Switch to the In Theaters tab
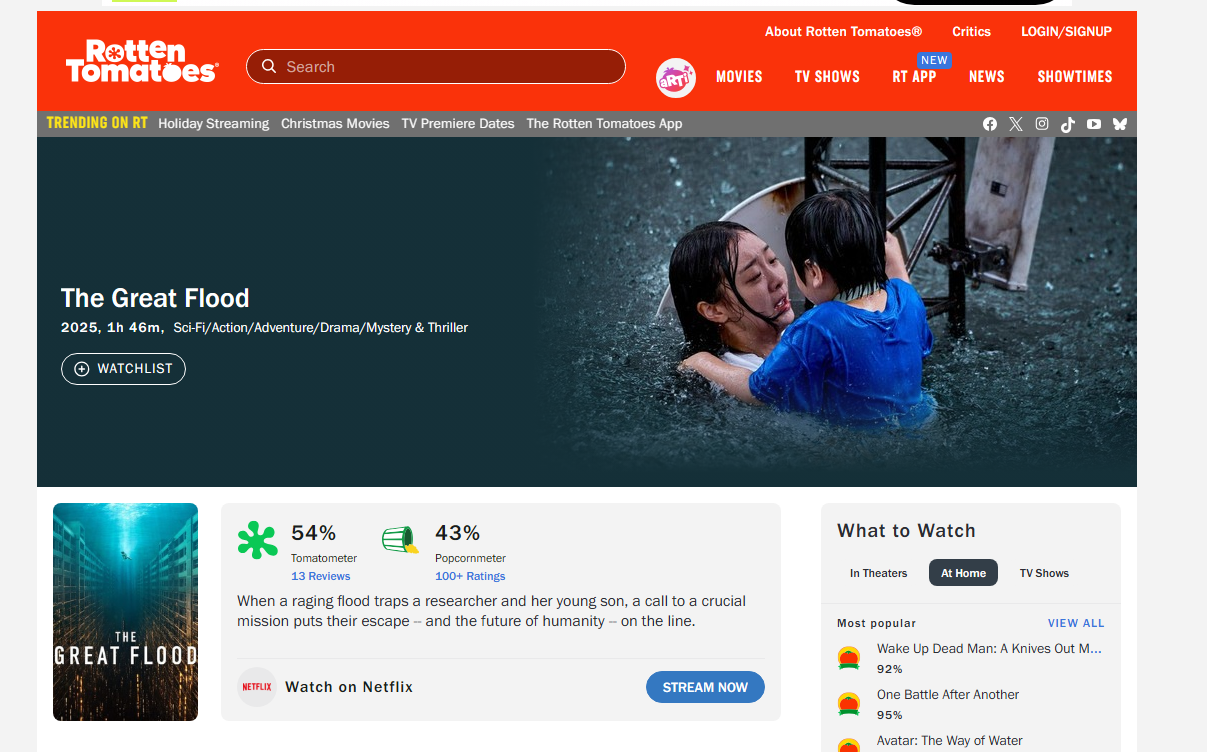Viewport: 1207px width, 752px height. pyautogui.click(x=879, y=573)
